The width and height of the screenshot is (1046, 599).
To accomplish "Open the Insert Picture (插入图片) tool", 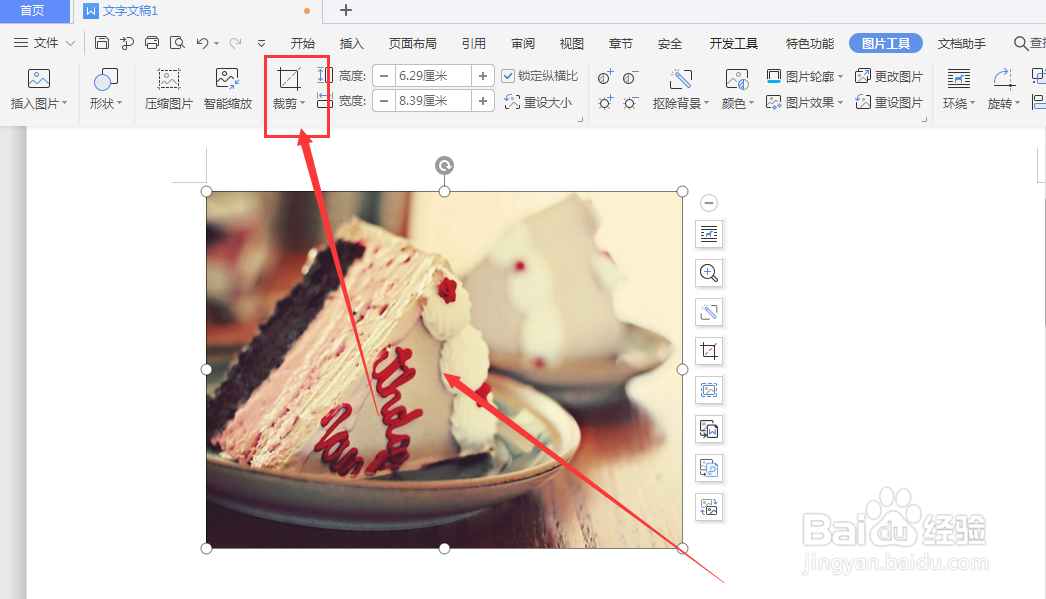I will point(39,88).
